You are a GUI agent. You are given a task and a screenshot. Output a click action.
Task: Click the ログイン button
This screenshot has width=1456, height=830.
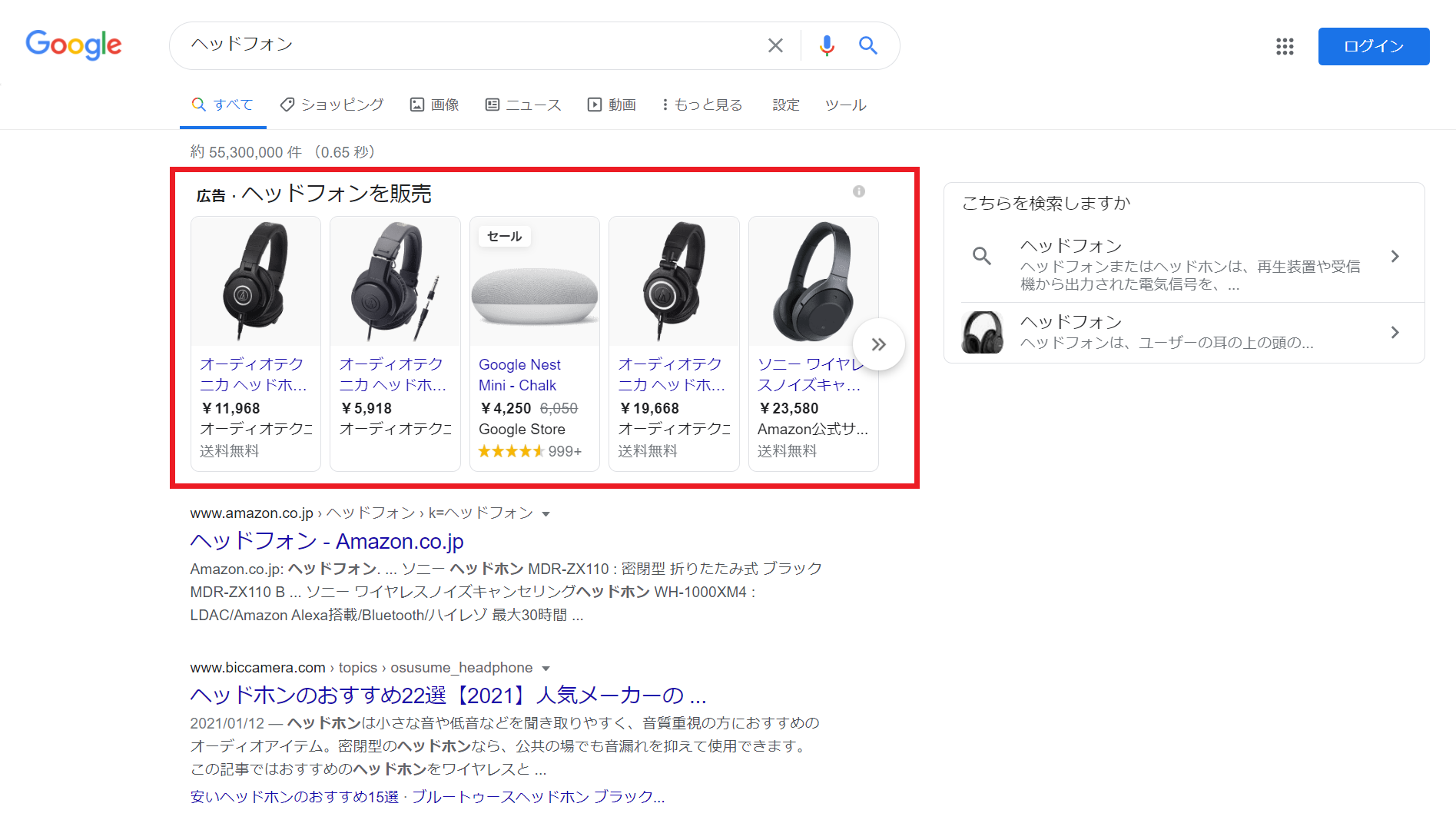pos(1374,46)
